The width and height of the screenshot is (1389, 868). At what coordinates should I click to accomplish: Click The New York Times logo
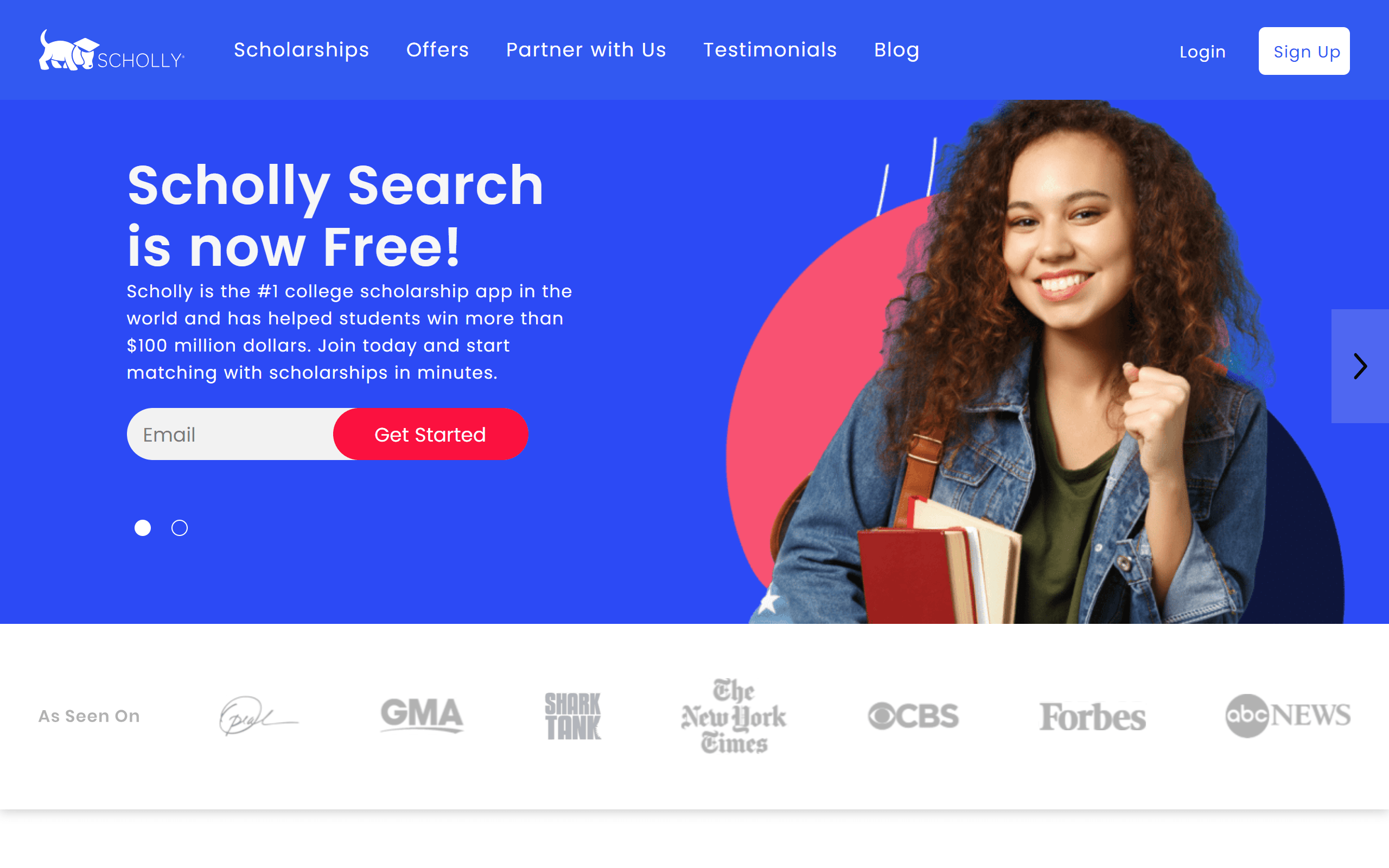pyautogui.click(x=734, y=716)
